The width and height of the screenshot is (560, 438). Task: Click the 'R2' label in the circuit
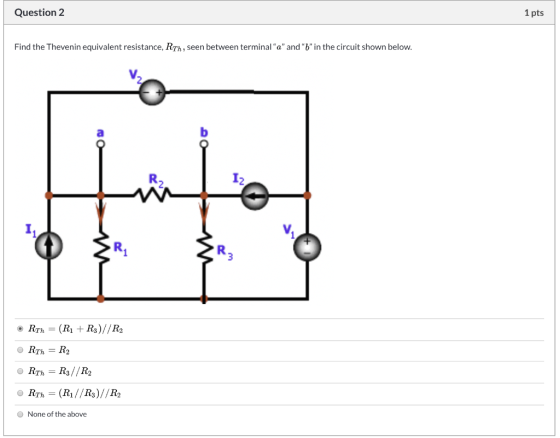coord(156,180)
